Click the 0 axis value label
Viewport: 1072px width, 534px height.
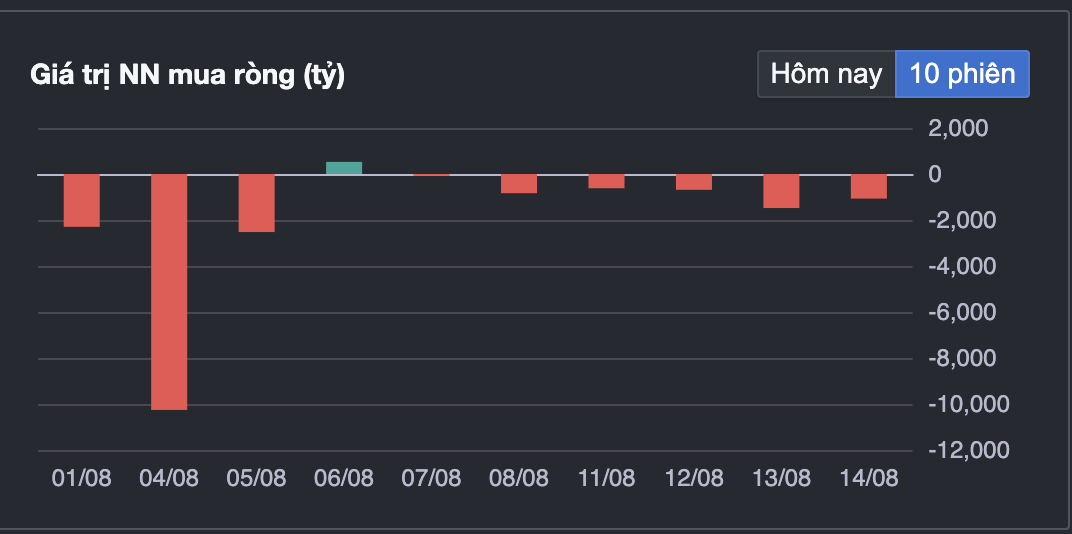coord(935,174)
